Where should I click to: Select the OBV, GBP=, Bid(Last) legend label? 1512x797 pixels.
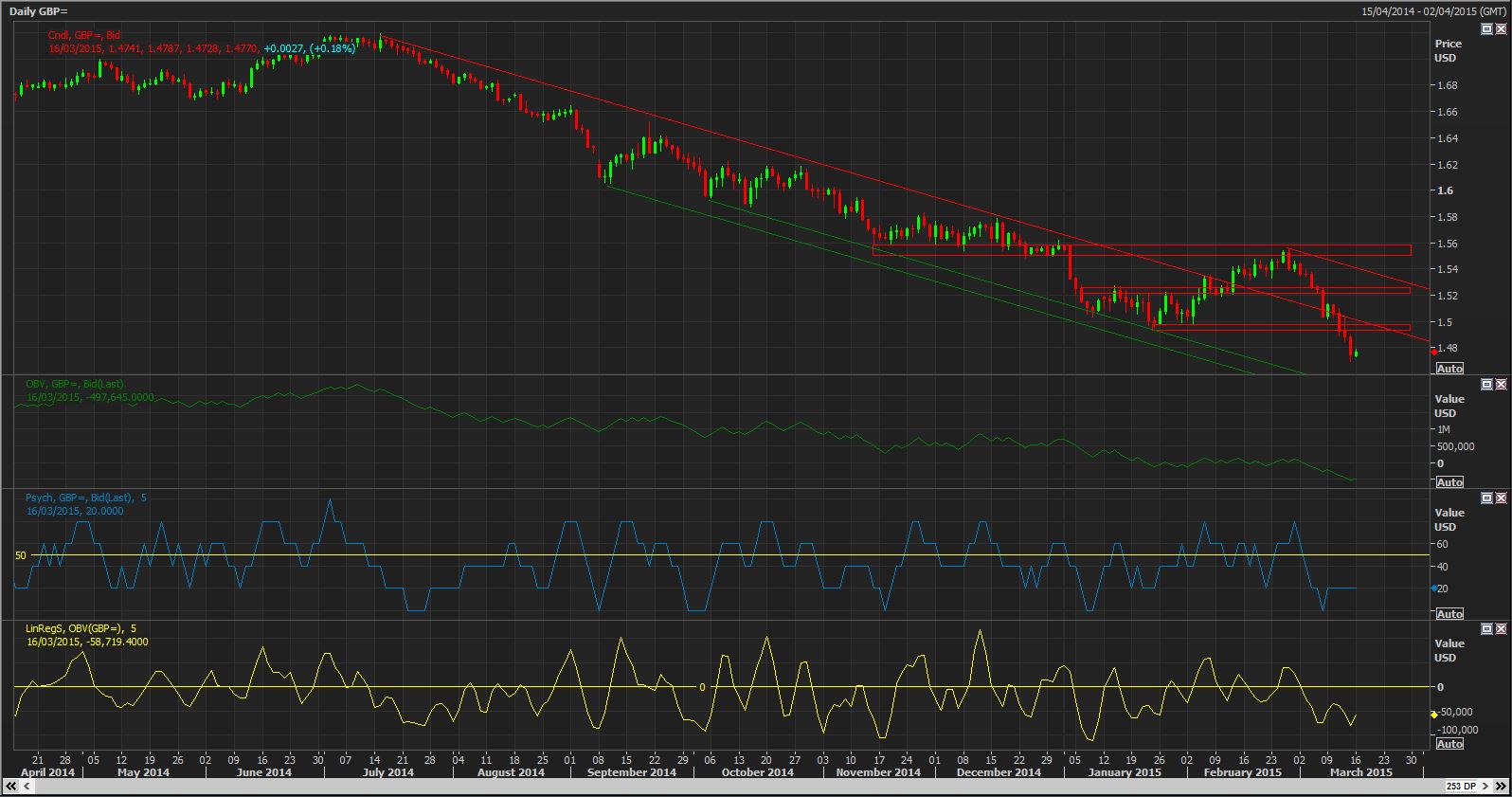74,384
